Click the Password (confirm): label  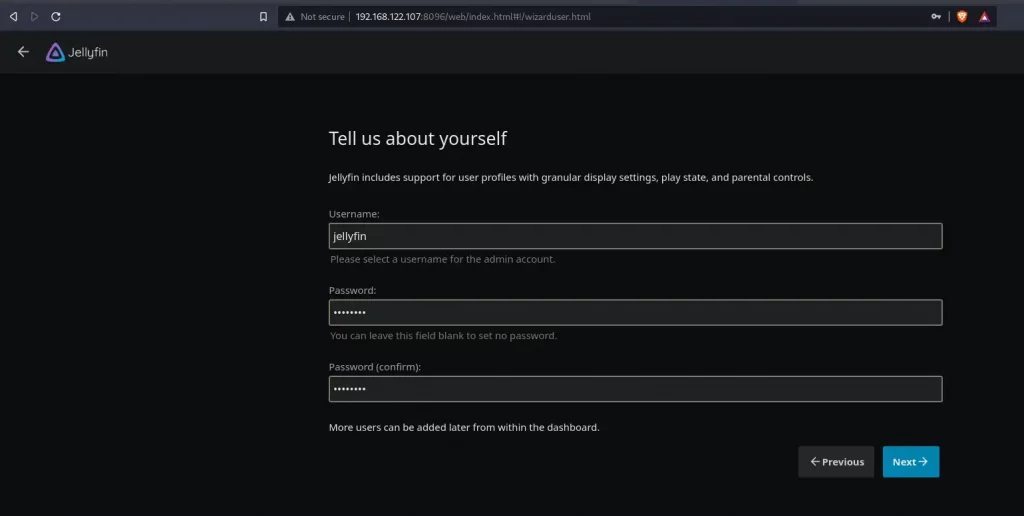coord(375,367)
